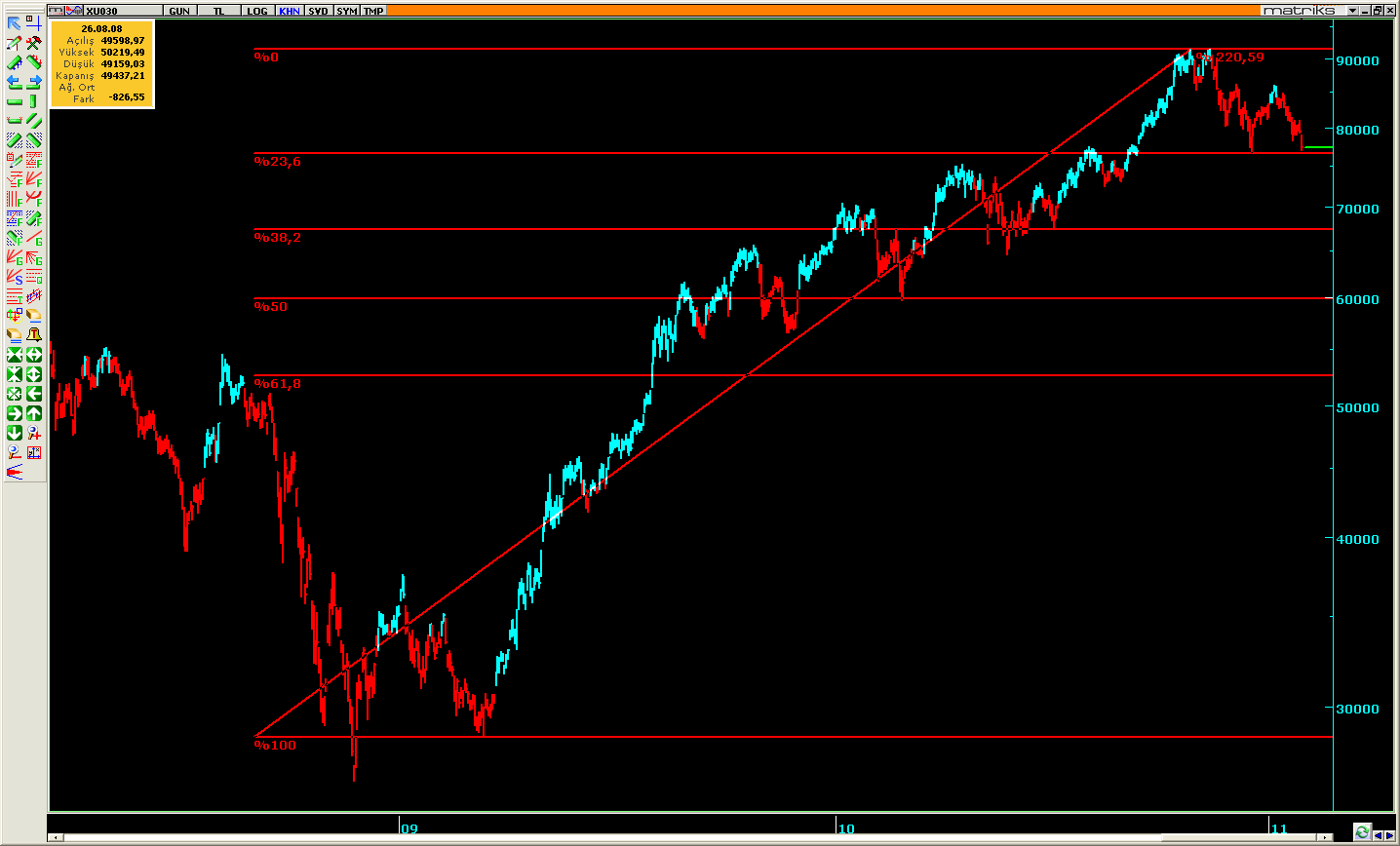Screen dimensions: 1400x846
Task: Select the arrow pointer tool
Action: [x=14, y=23]
